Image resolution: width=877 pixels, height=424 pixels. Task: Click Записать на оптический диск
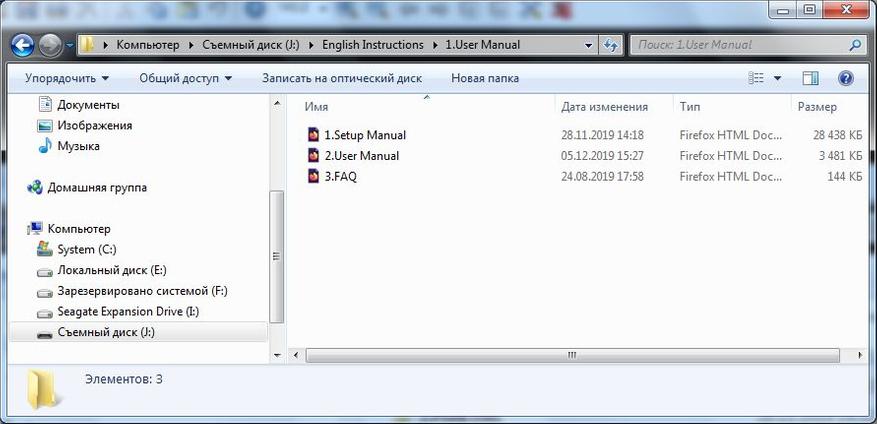[x=341, y=78]
